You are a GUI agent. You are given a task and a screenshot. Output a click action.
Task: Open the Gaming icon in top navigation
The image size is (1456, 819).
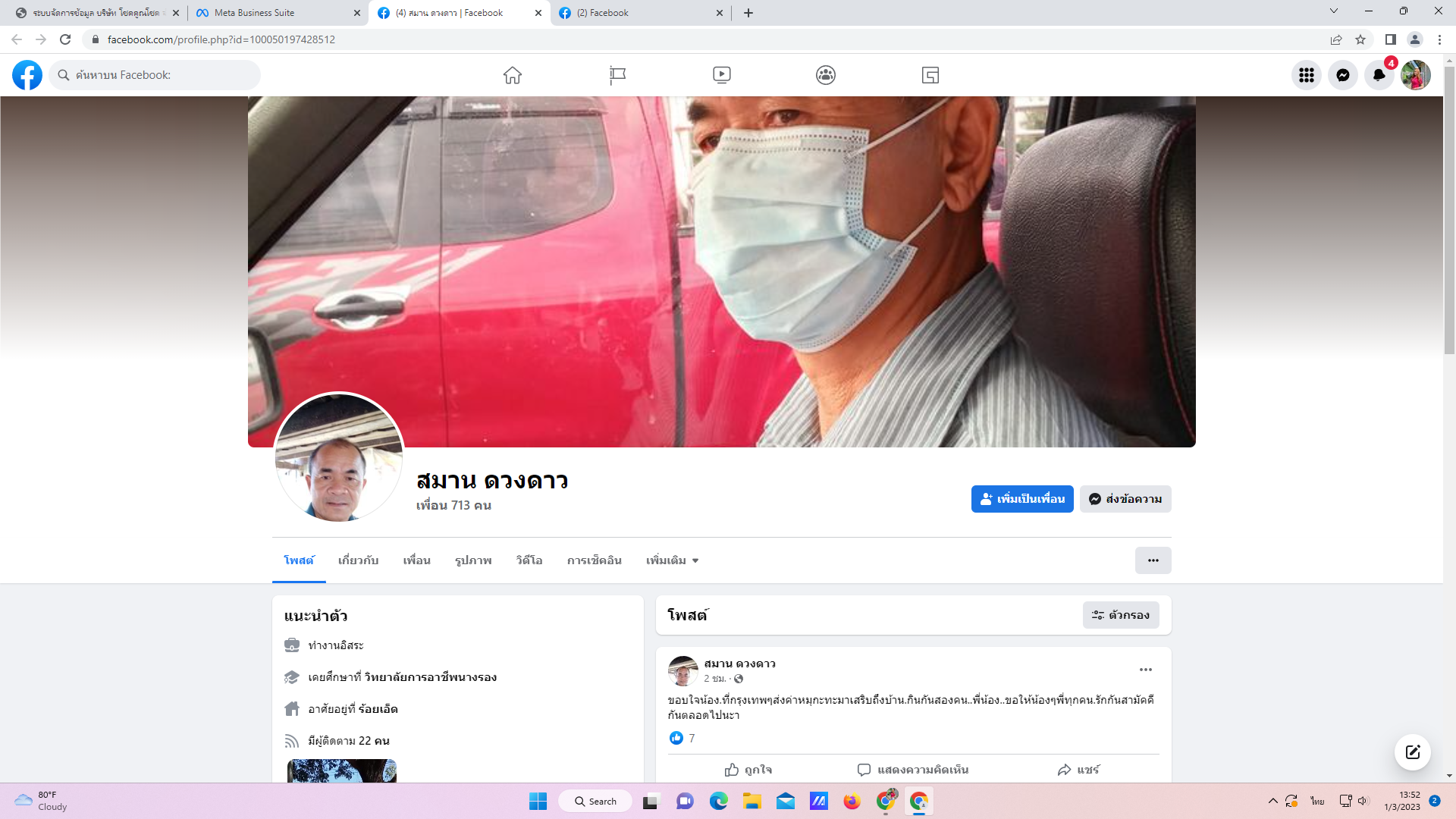[930, 75]
